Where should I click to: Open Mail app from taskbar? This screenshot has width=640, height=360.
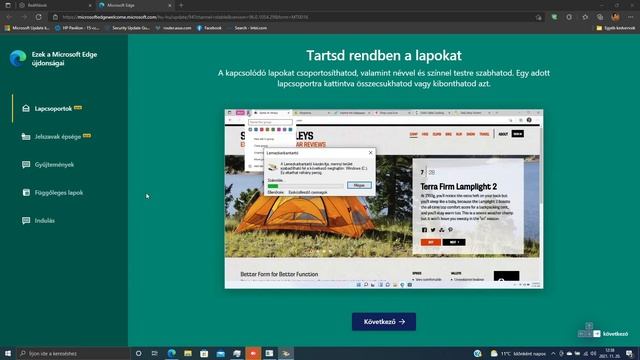[220, 353]
